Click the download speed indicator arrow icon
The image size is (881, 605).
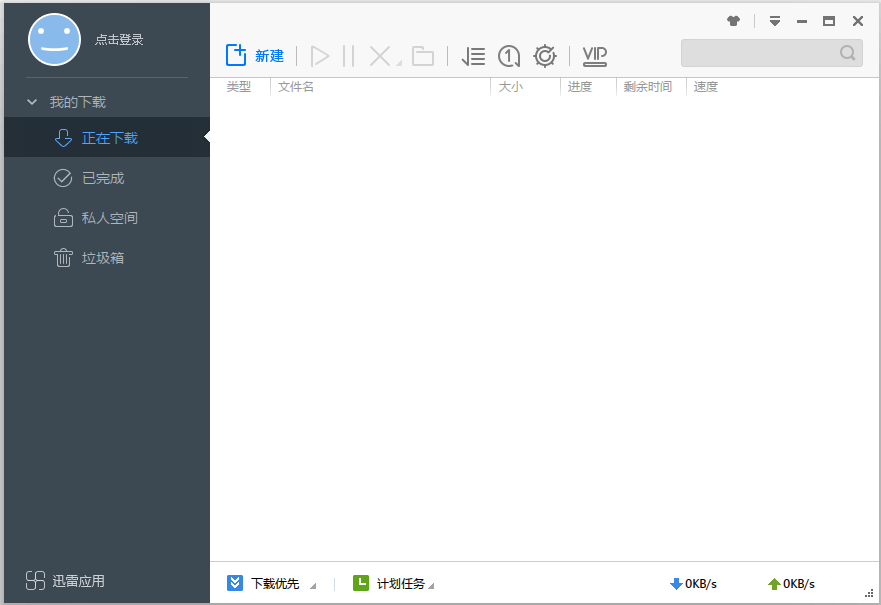point(677,583)
